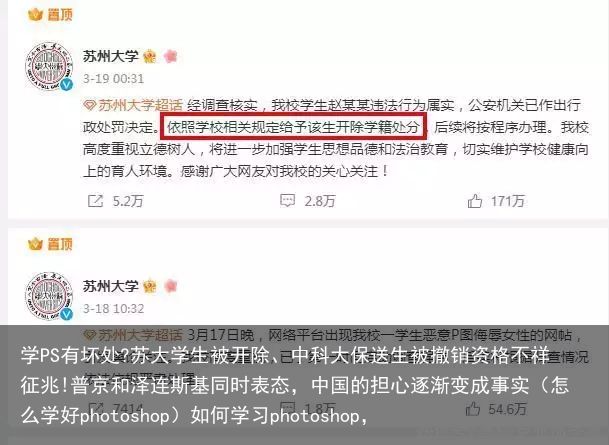Click the pink flower badge on second post
The image size is (609, 445).
click(170, 286)
